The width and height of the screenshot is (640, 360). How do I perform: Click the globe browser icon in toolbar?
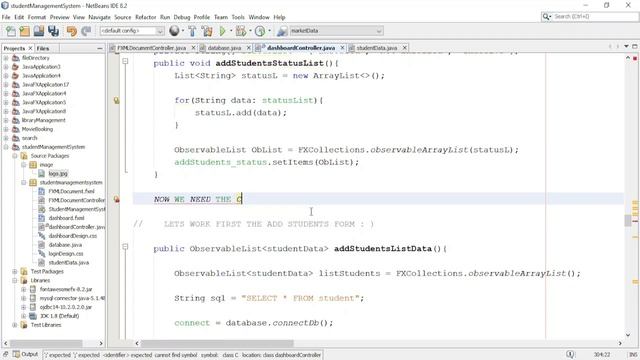point(174,31)
